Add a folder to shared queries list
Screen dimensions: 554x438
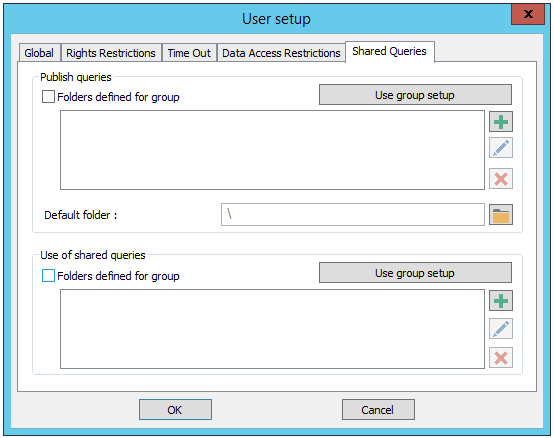pyautogui.click(x=501, y=301)
